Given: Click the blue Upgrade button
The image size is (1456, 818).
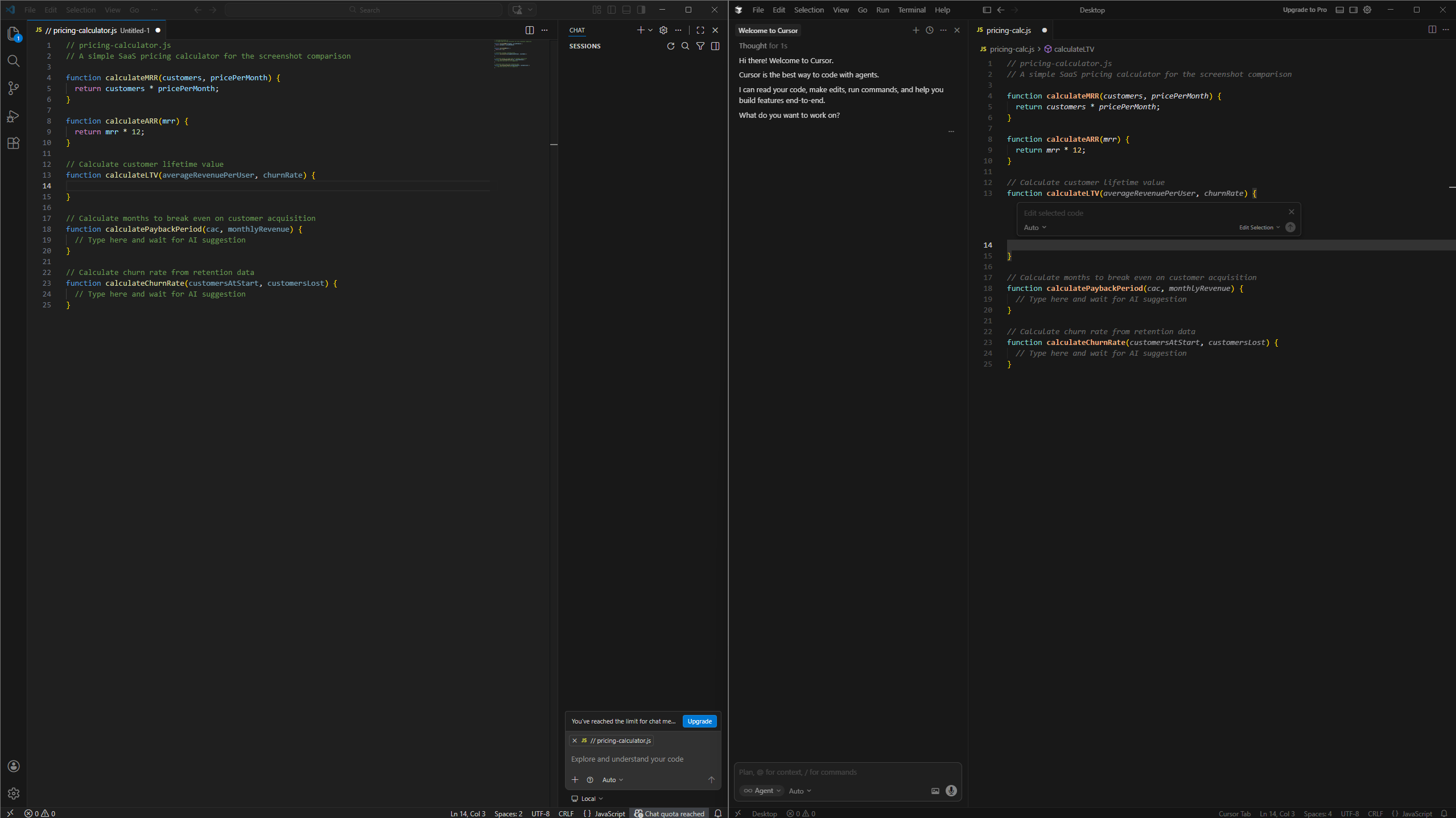Looking at the screenshot, I should (699, 721).
